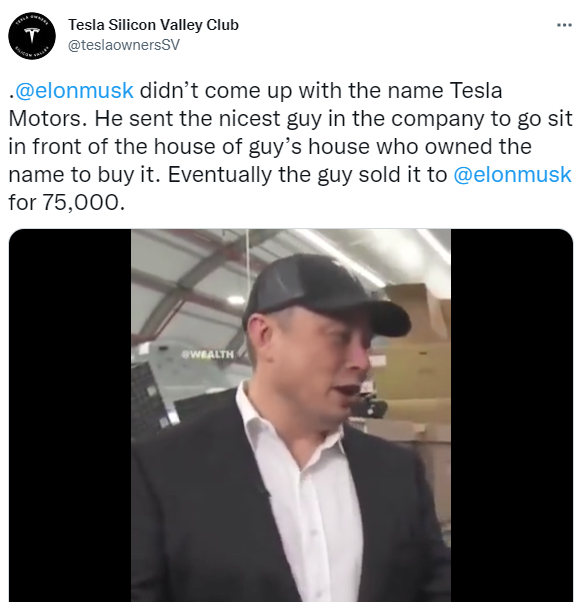Open the @teslaownersSV handle link
This screenshot has height=602, width=587.
click(x=124, y=45)
